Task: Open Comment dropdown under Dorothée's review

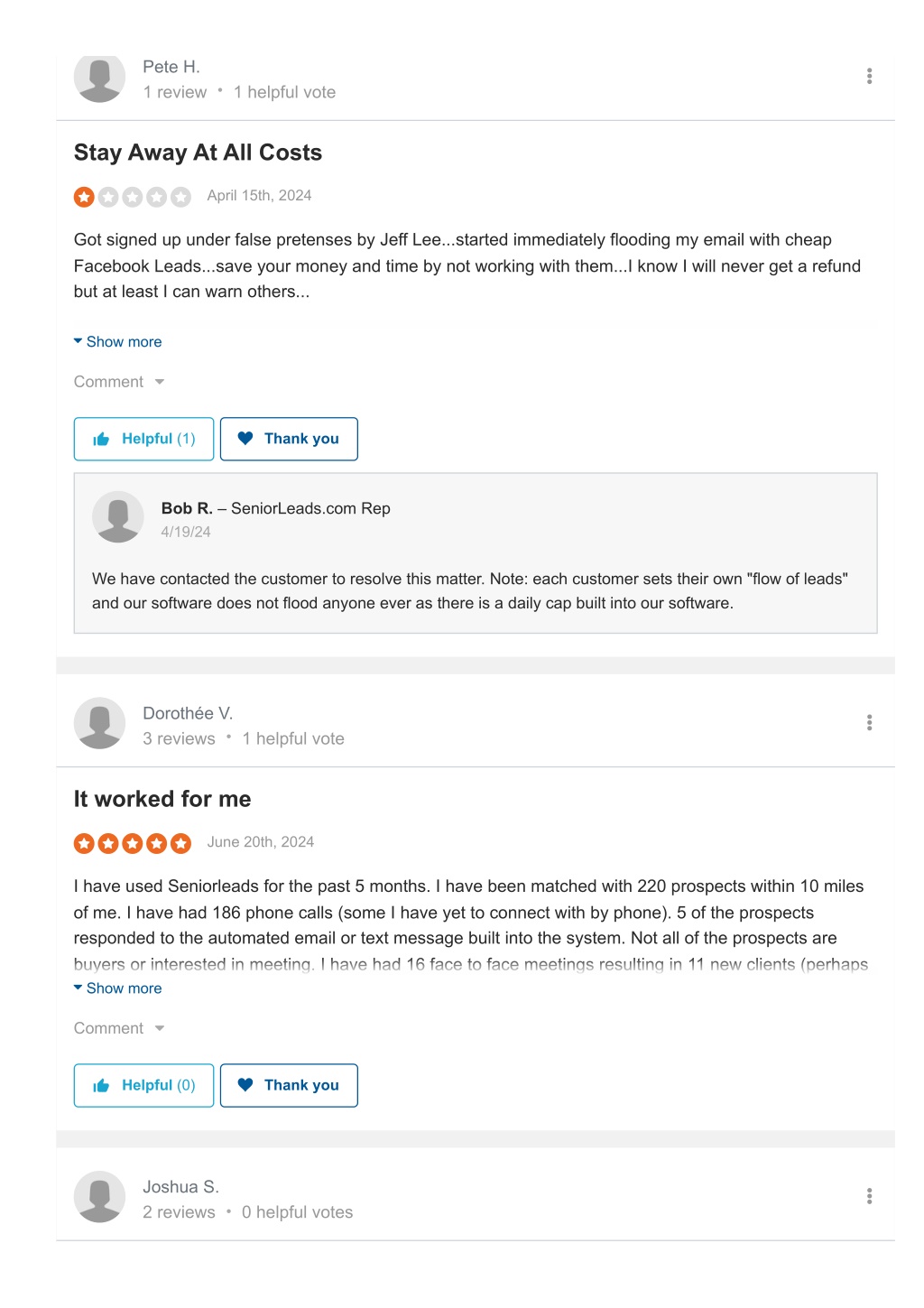Action: pos(119,1028)
